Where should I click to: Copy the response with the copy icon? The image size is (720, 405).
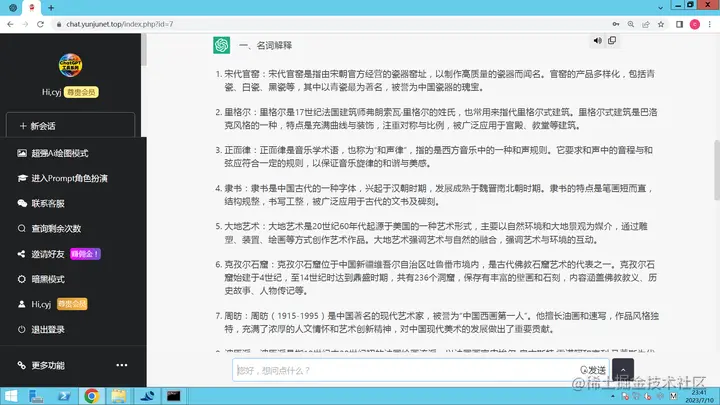[612, 40]
